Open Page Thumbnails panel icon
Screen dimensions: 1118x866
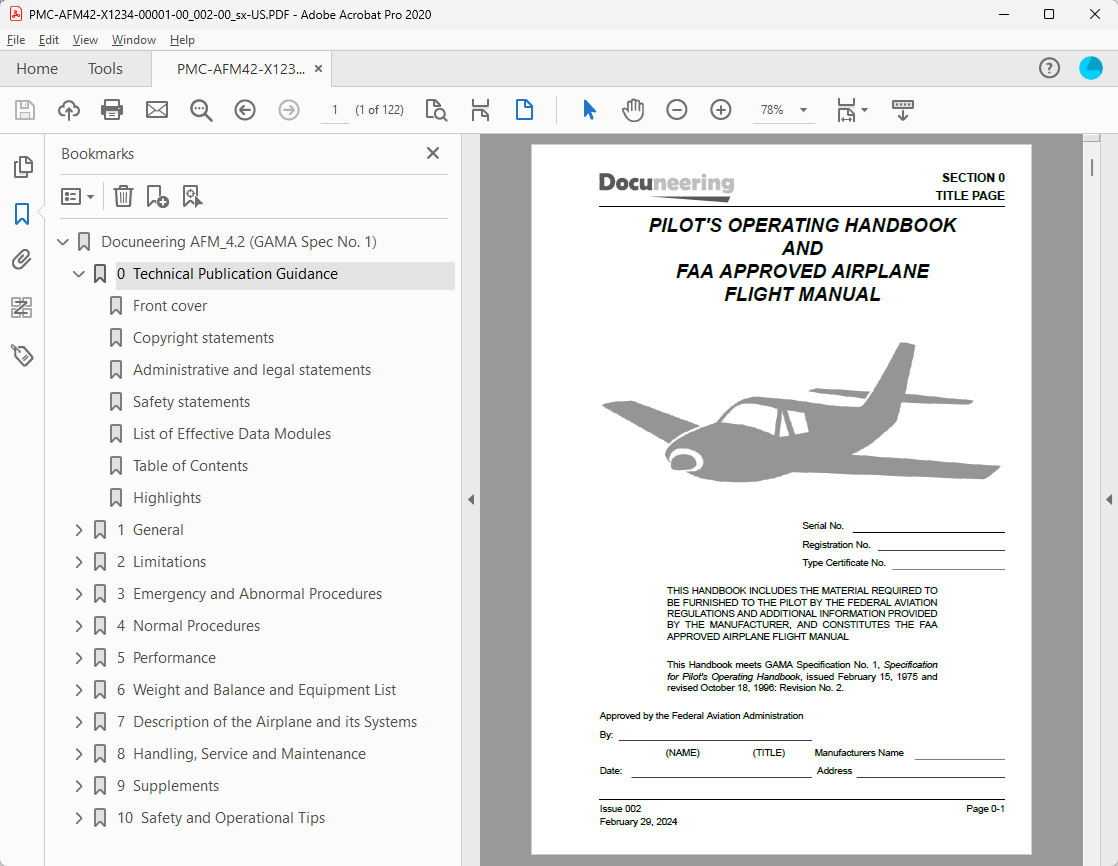23,167
